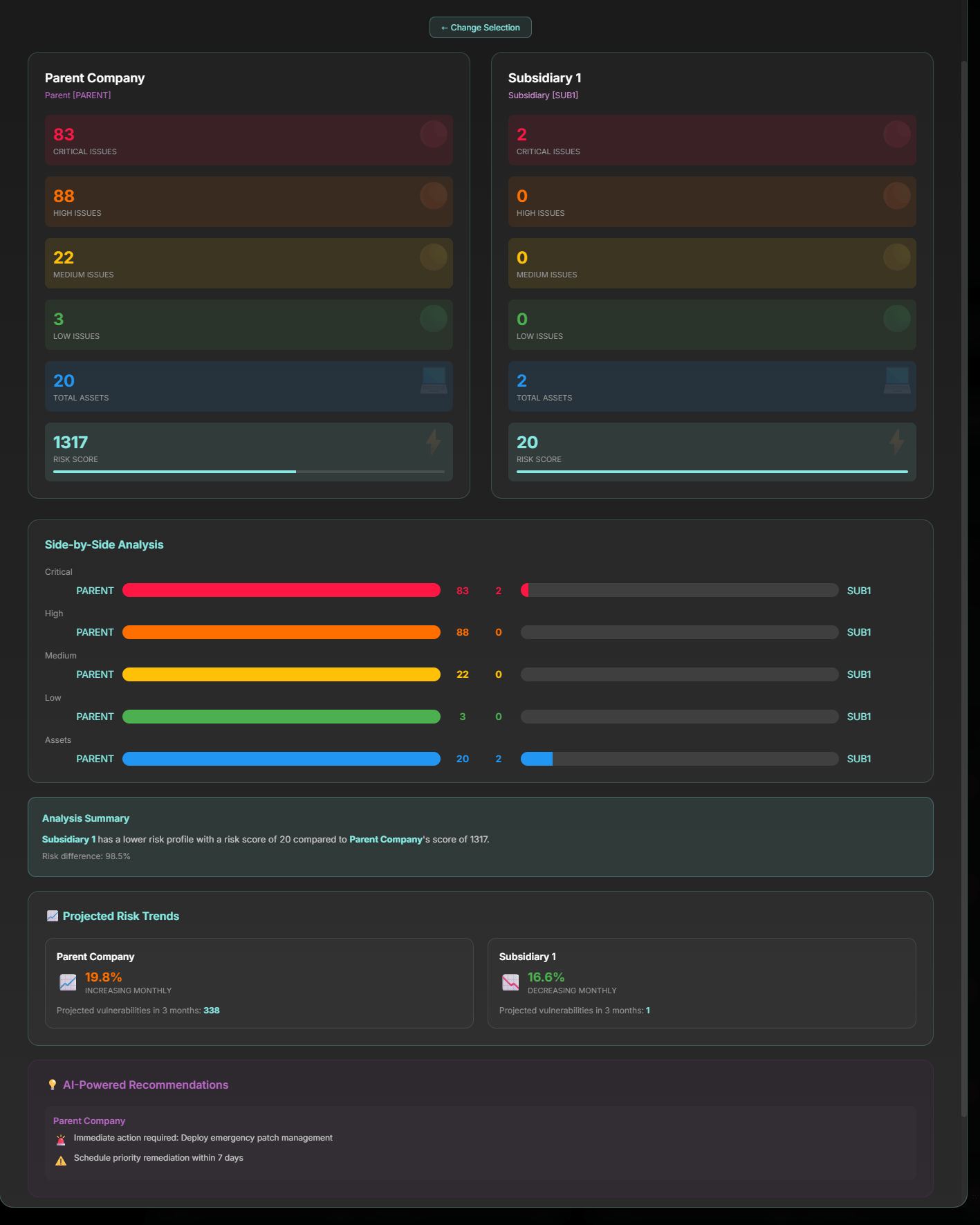Viewport: 980px width, 1225px height.
Task: Click 'Deploy emergency patch management' recommendation text
Action: coord(257,1138)
